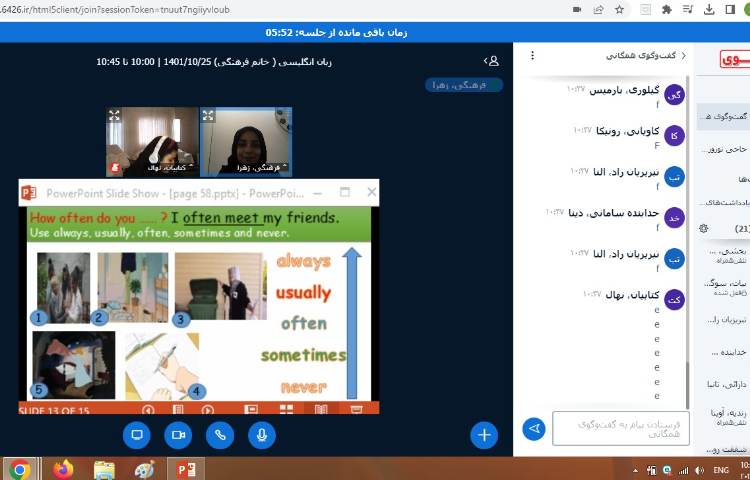The height and width of the screenshot is (480, 750).
Task: Open Chrome media controls icon
Action: click(x=688, y=10)
